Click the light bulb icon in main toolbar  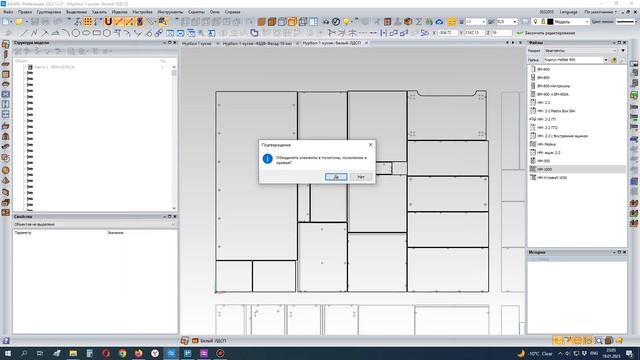click(346, 22)
